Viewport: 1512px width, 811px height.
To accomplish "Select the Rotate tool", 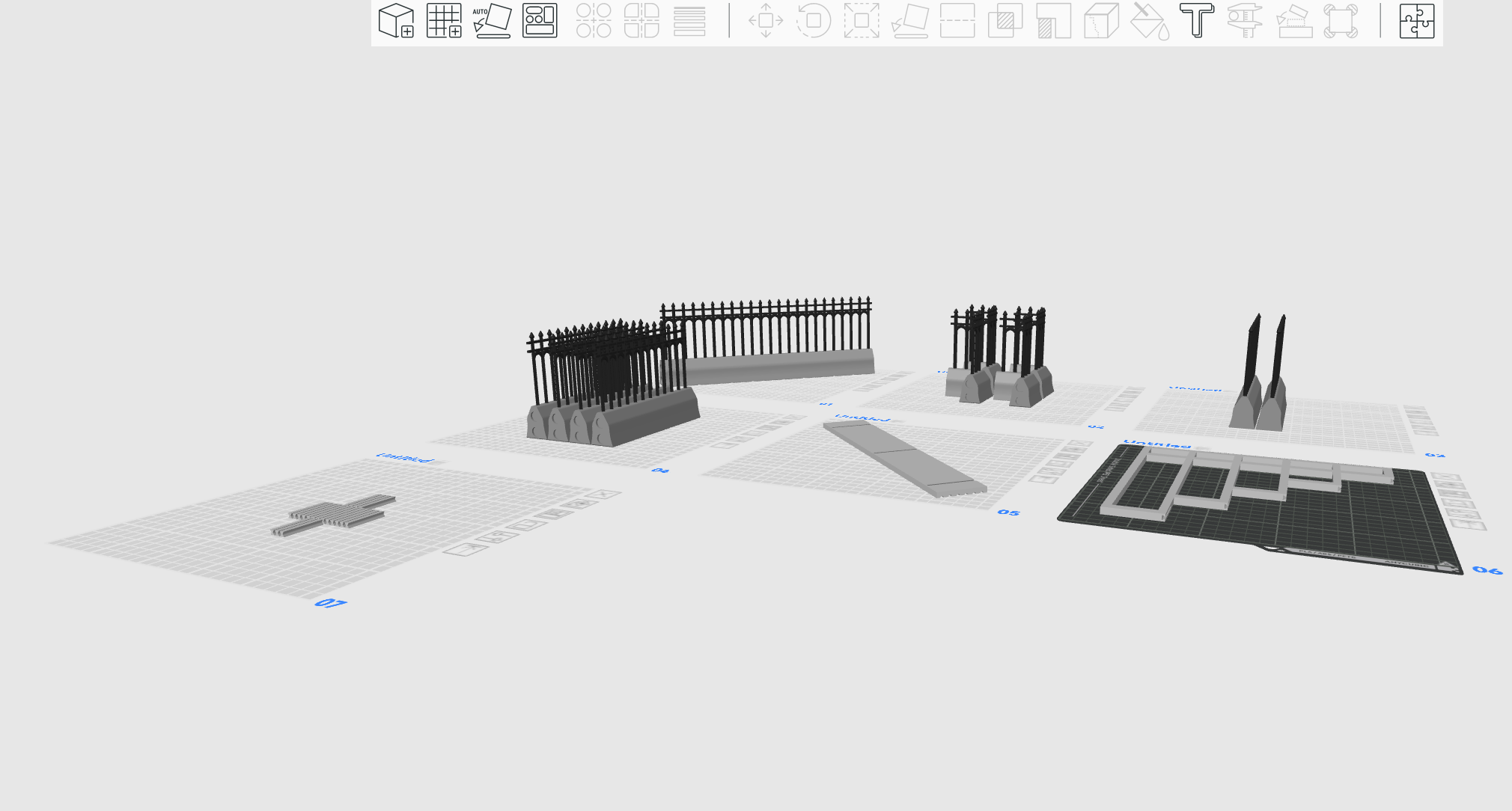I will pos(814,20).
